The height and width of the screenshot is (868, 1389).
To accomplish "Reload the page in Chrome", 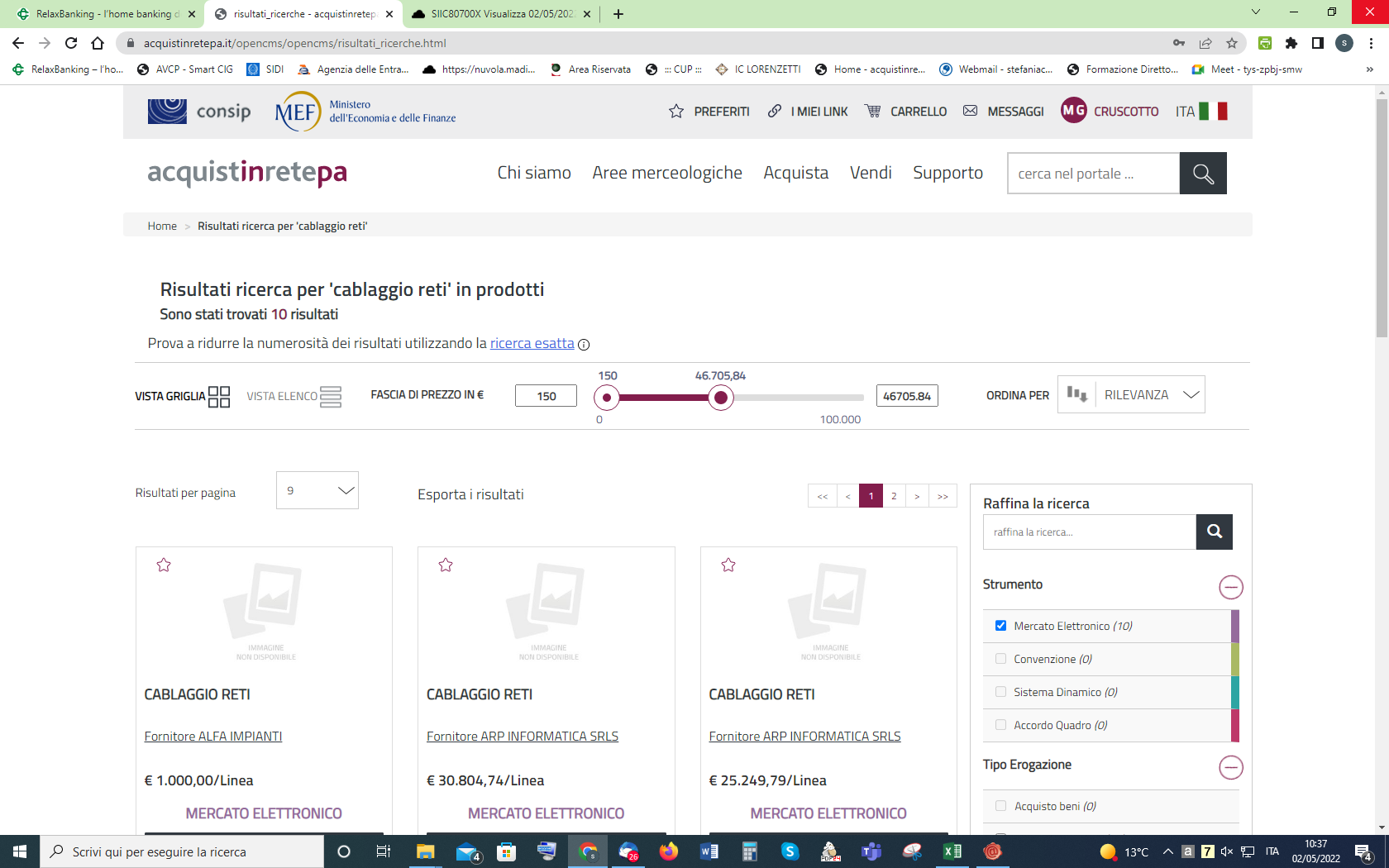I will tap(71, 43).
